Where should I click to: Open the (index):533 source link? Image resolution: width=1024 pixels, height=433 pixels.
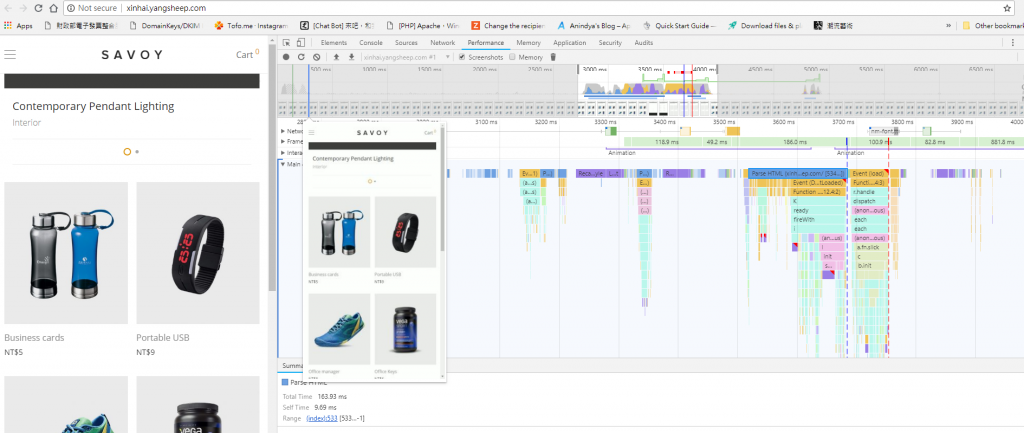(x=321, y=418)
